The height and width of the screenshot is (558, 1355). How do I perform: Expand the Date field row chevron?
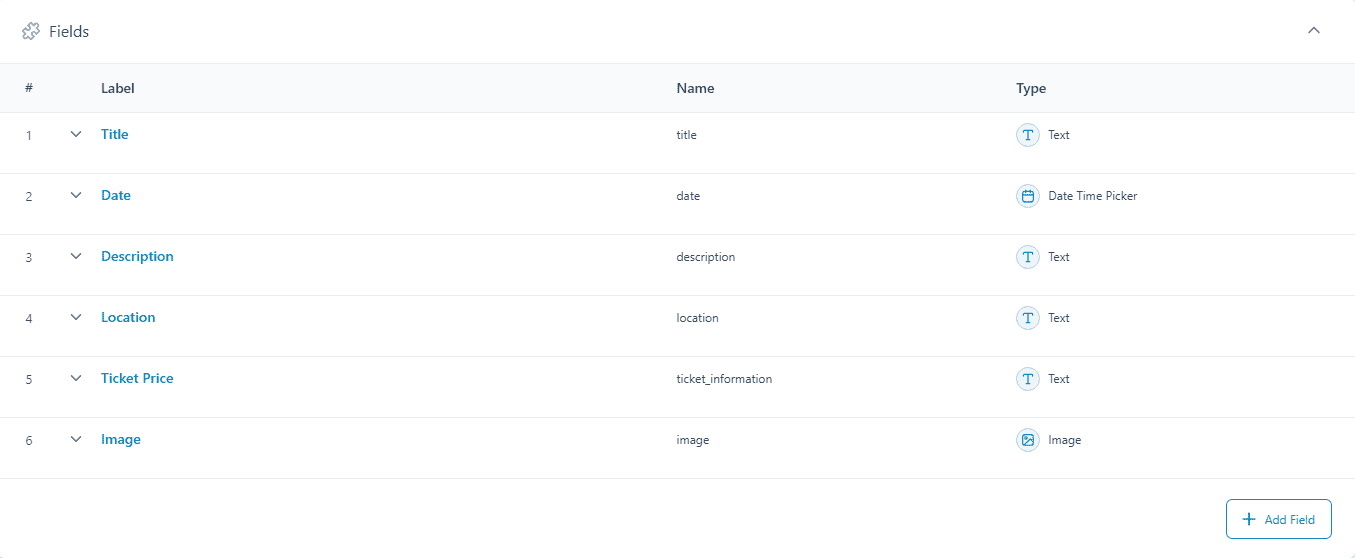[76, 195]
